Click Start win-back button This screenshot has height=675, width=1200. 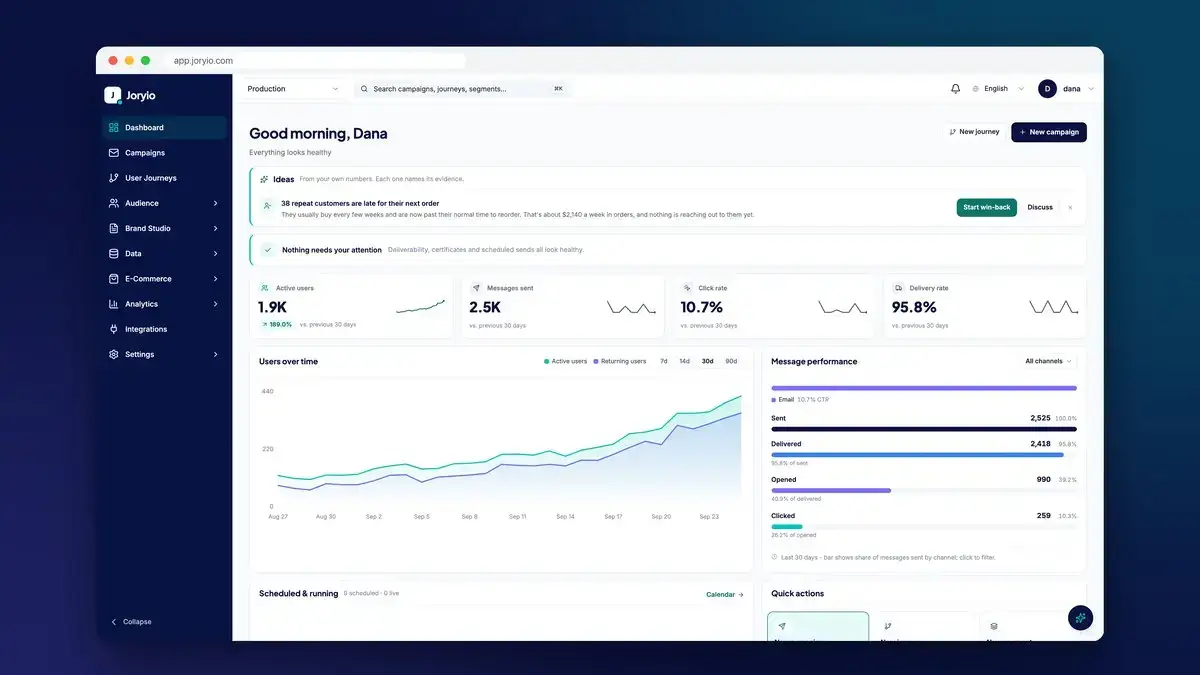click(x=986, y=207)
